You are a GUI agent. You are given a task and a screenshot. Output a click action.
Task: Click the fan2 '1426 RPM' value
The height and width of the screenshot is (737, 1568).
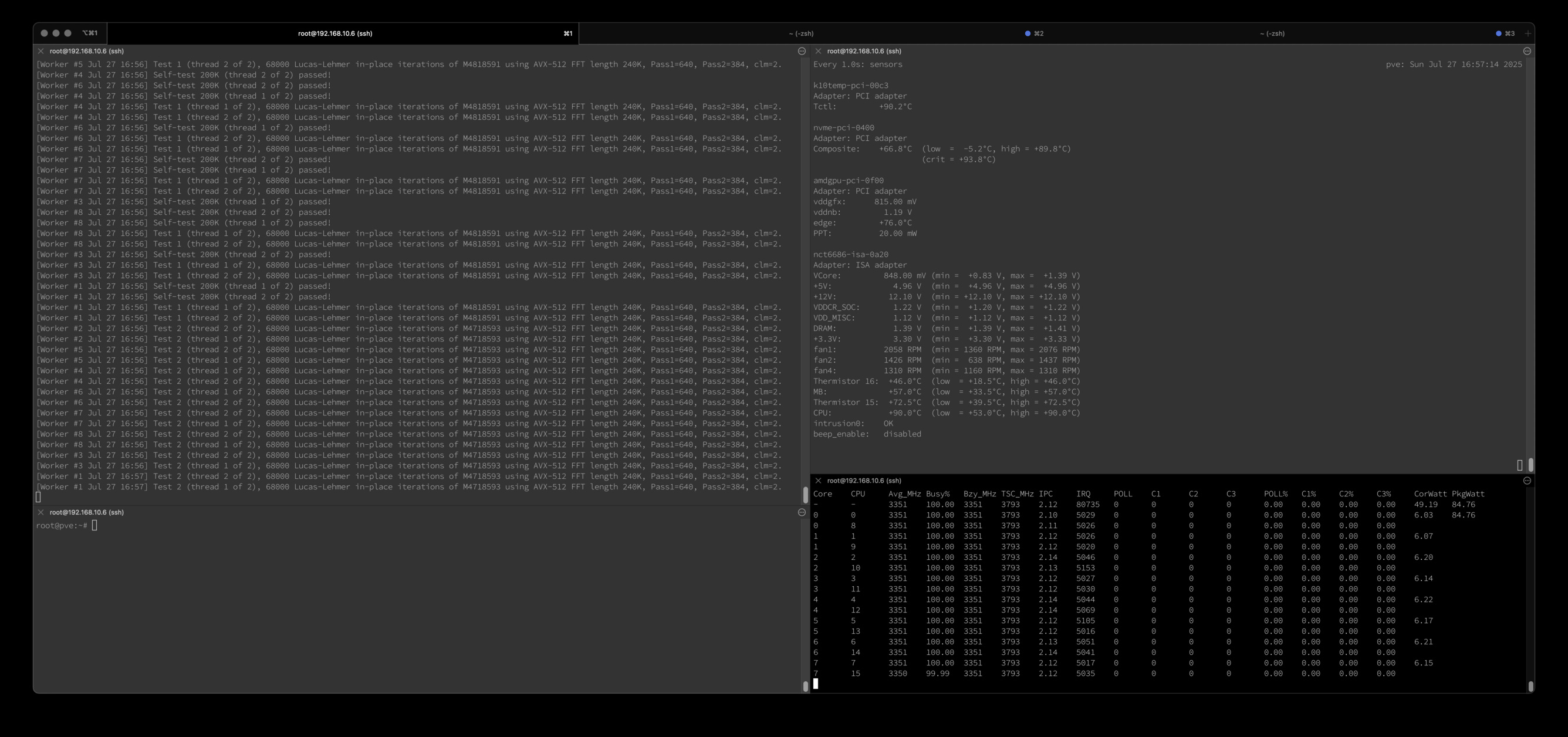click(902, 360)
